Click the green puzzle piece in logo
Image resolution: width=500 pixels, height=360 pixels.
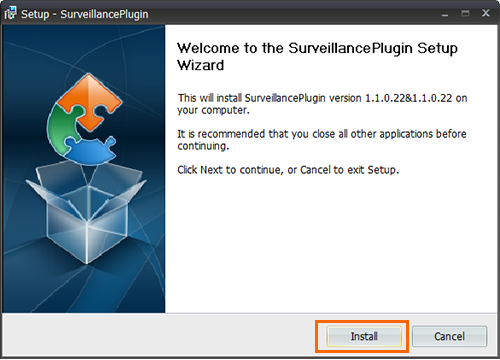[x=62, y=128]
